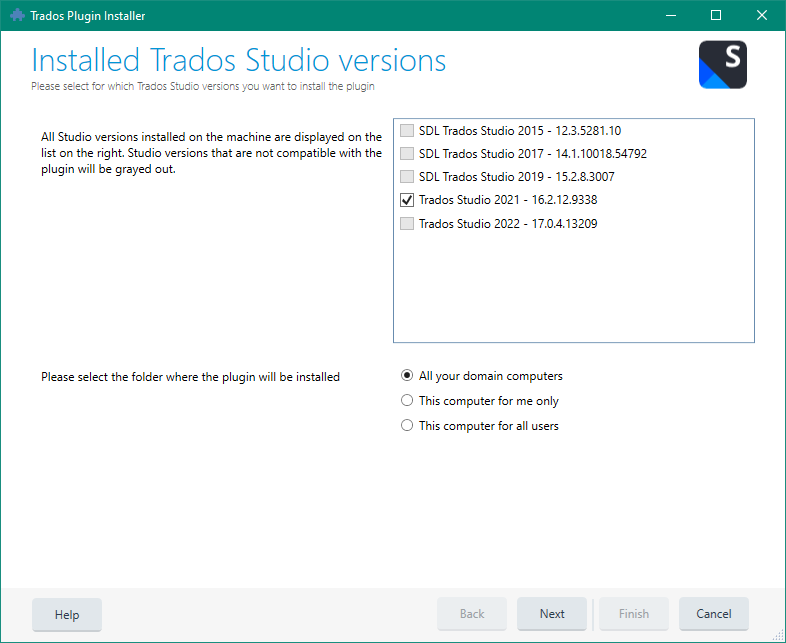Viewport: 786px width, 643px height.
Task: Click 'SDL Trados Studio 2017 - 14.1.10018.54792' label
Action: click(x=533, y=154)
